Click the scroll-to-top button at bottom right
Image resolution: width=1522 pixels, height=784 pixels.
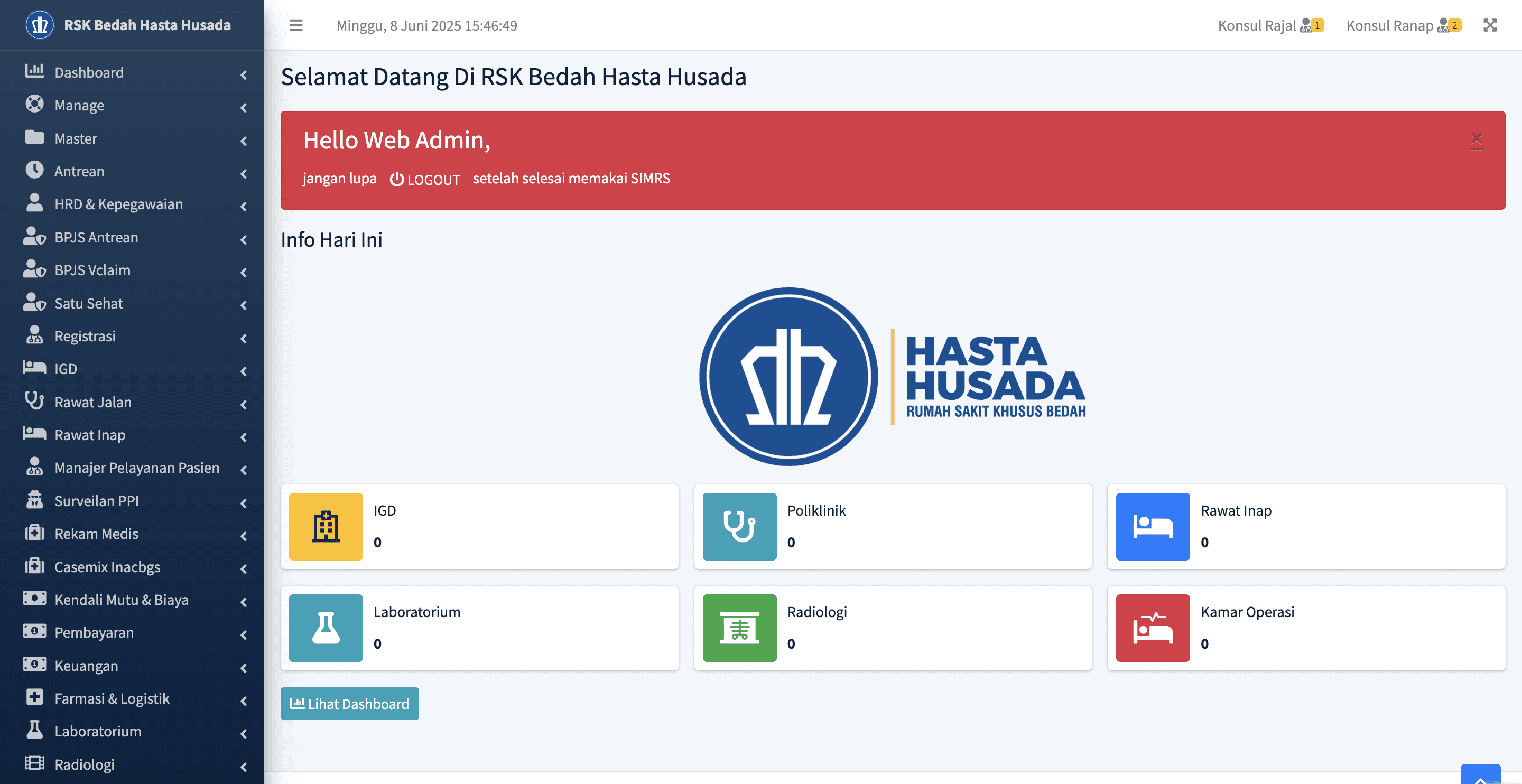1480,774
